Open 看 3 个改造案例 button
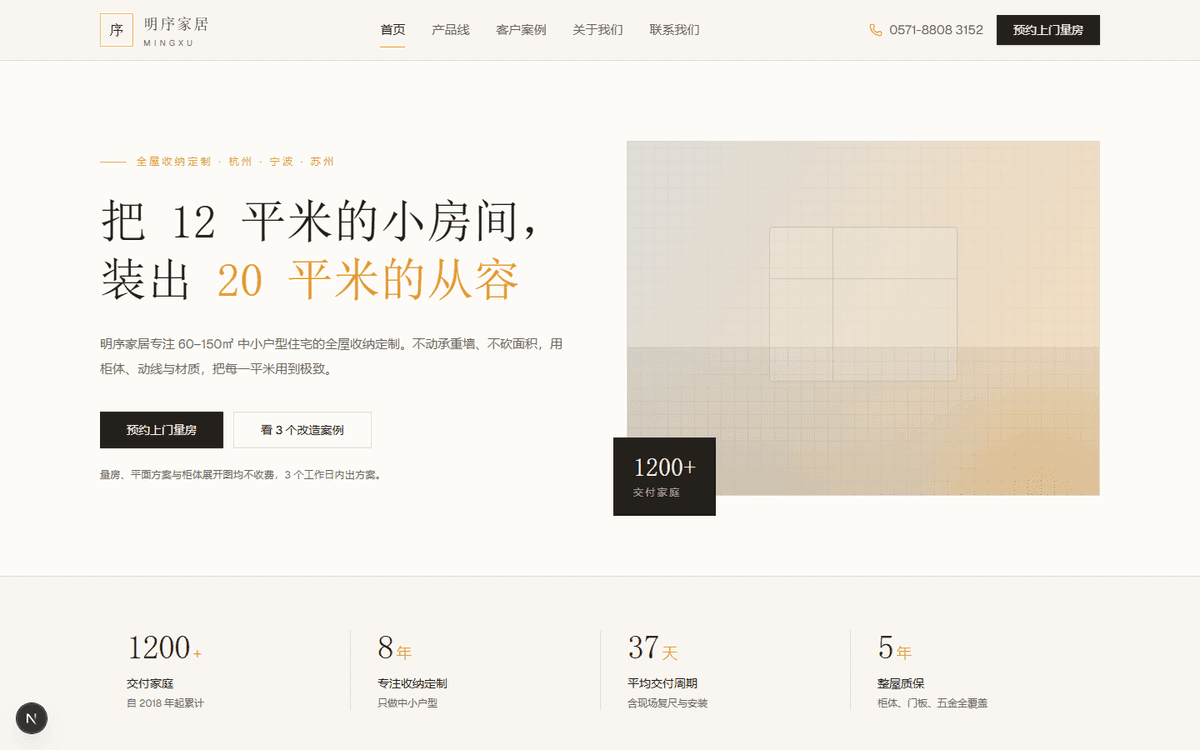Screen dimensions: 1200x750 click(302, 430)
